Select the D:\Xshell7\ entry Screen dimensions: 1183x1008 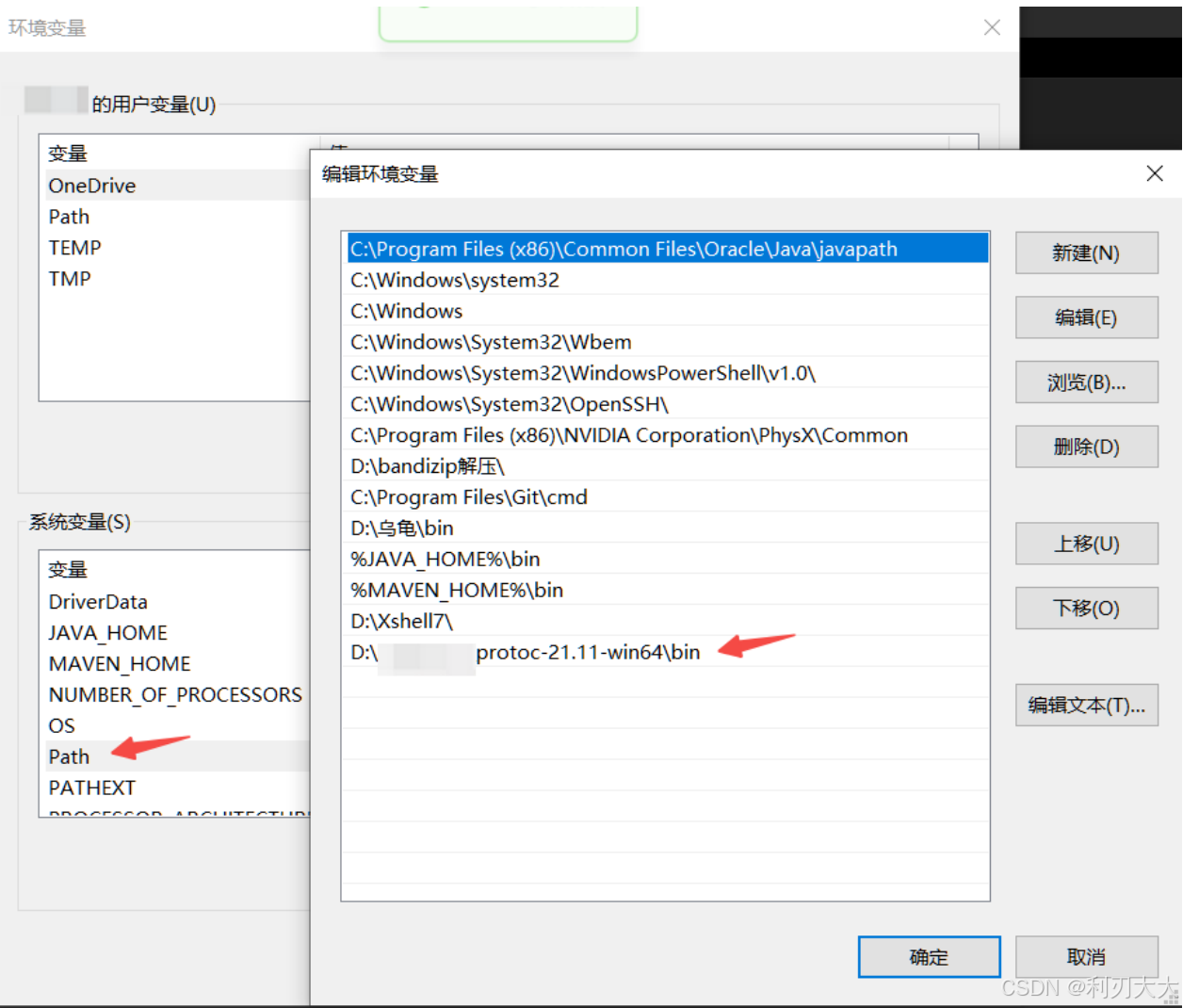coord(668,621)
